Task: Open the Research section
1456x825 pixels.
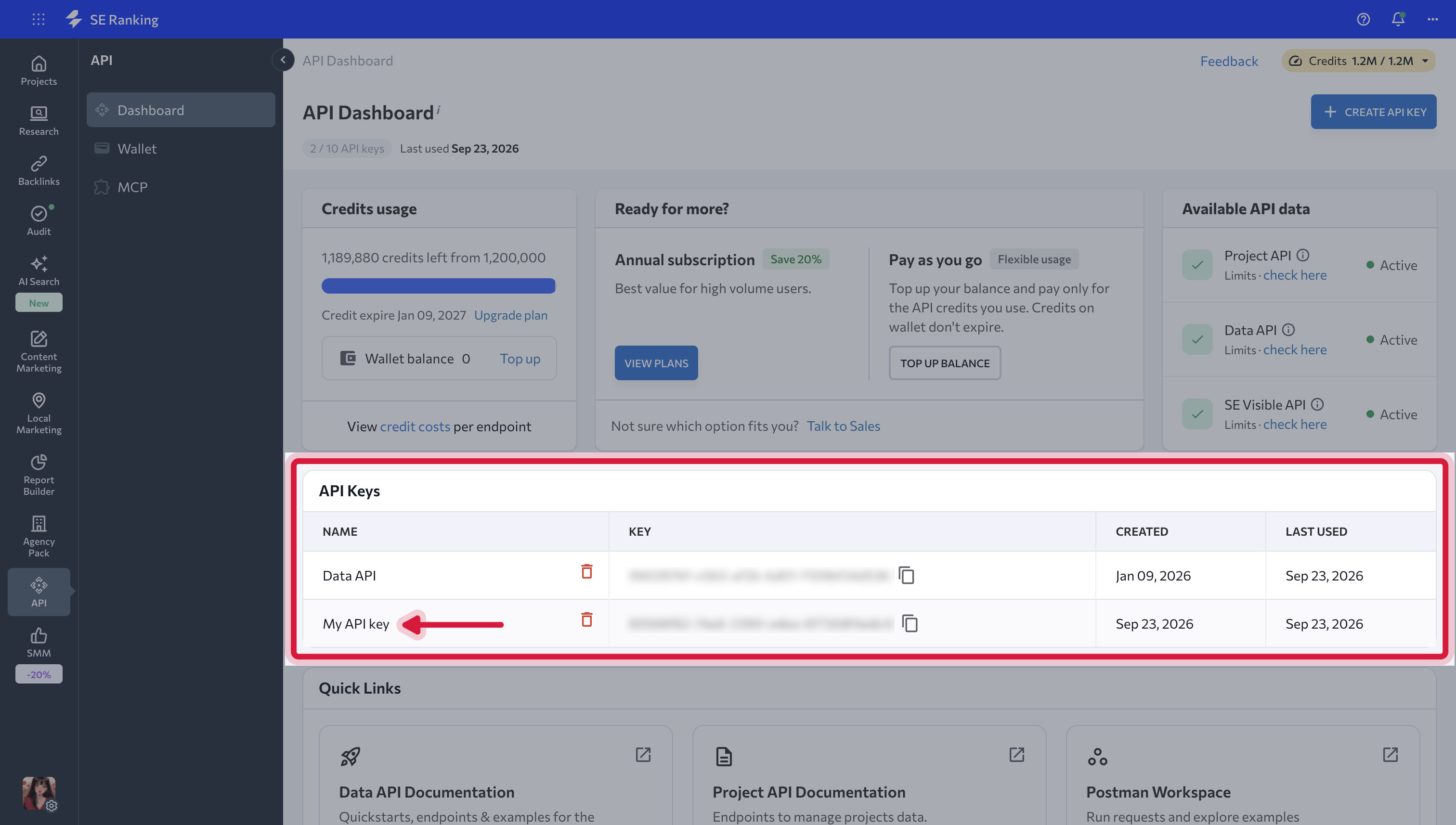Action: (x=39, y=121)
